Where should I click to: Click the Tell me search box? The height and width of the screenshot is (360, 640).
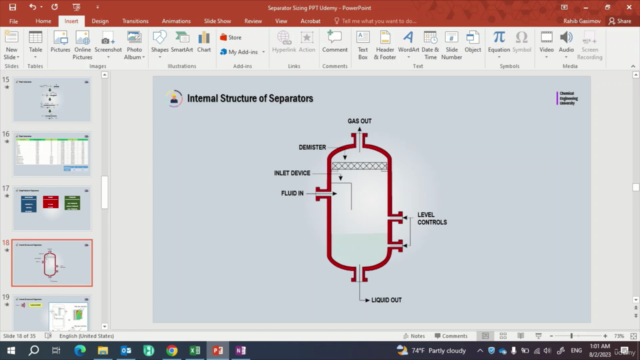pos(376,21)
